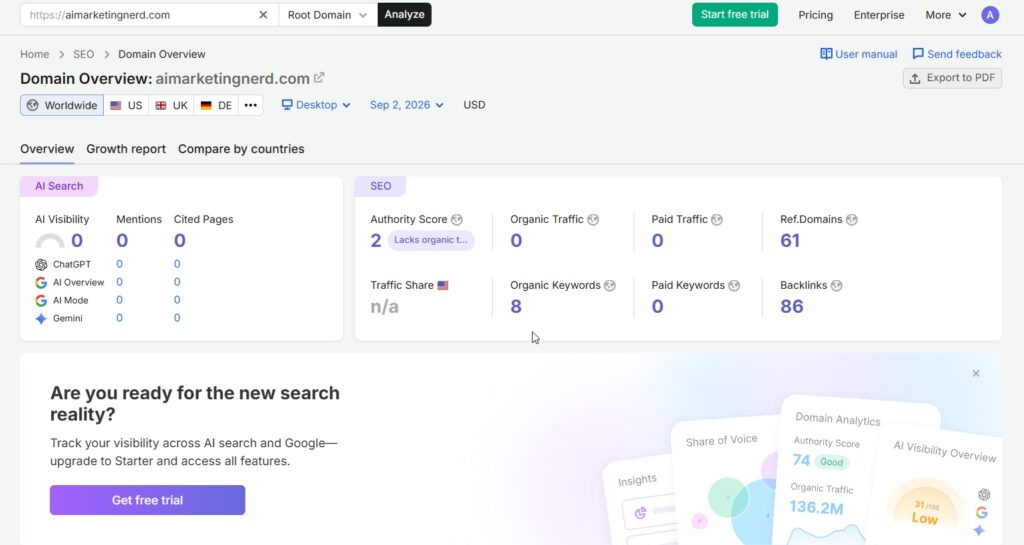Select the Worldwide database
Image resolution: width=1024 pixels, height=545 pixels.
62,105
